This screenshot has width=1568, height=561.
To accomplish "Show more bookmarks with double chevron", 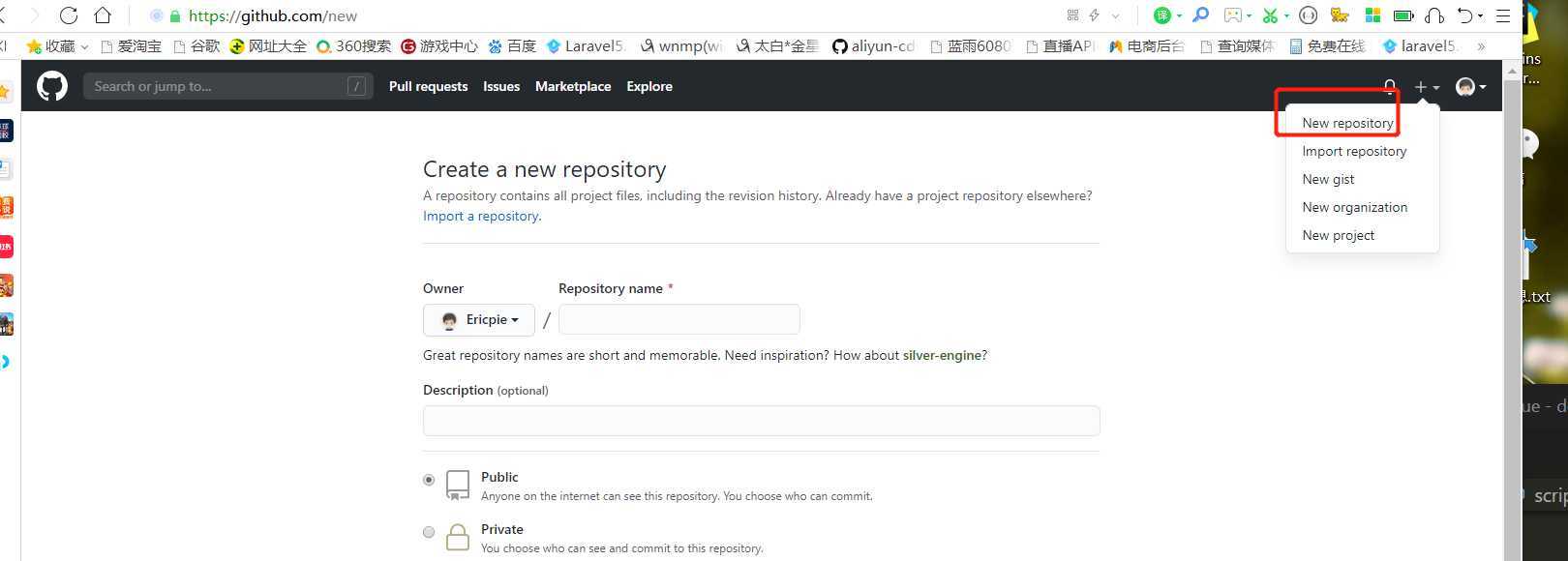I will 1481,46.
